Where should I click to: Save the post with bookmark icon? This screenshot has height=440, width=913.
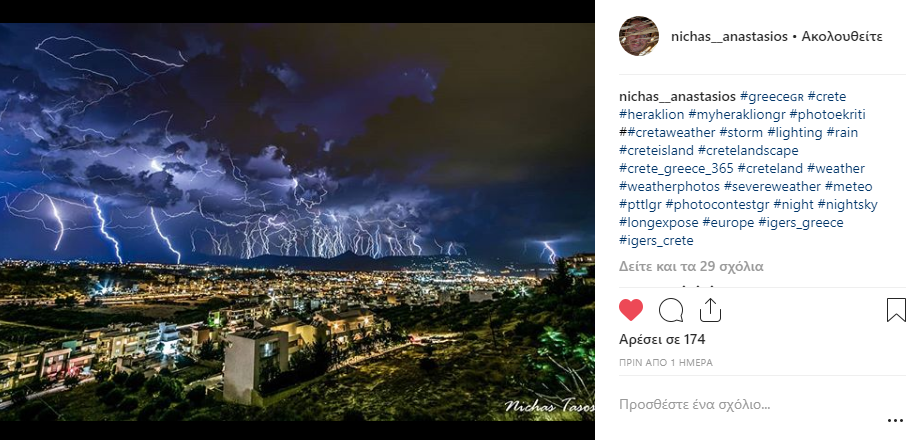(x=896, y=310)
